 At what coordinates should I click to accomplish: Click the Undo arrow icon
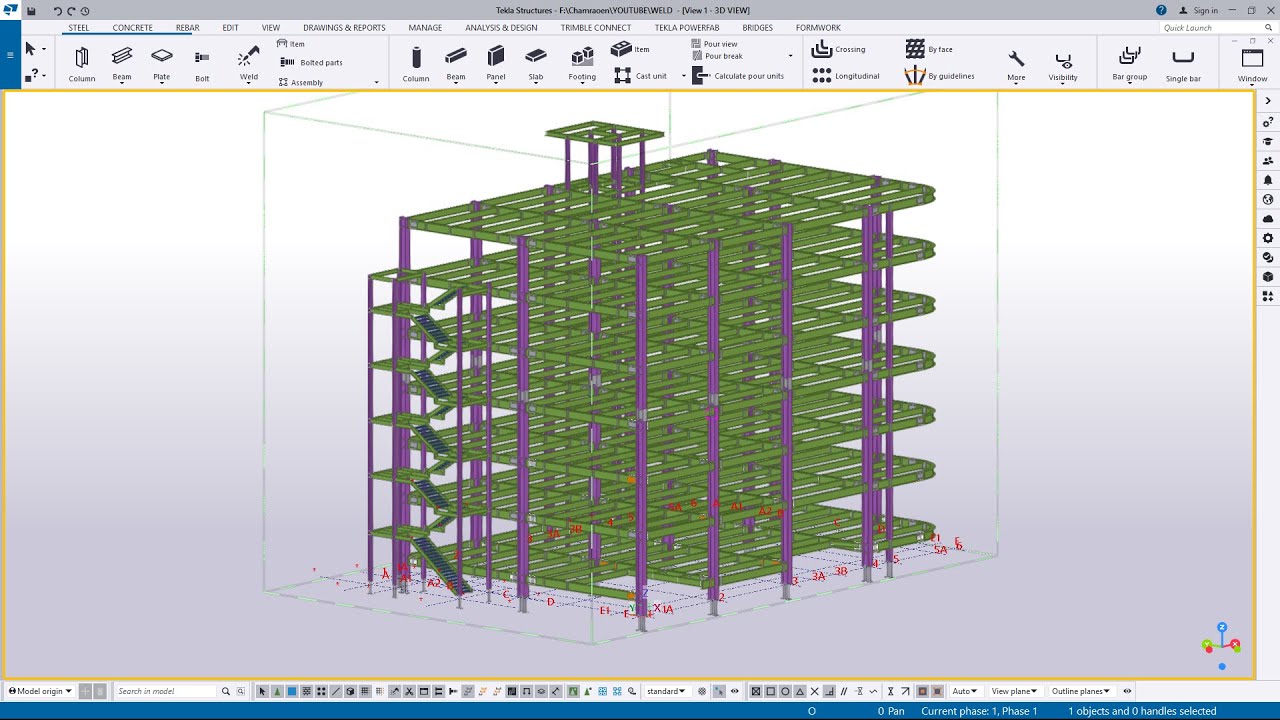pyautogui.click(x=58, y=11)
